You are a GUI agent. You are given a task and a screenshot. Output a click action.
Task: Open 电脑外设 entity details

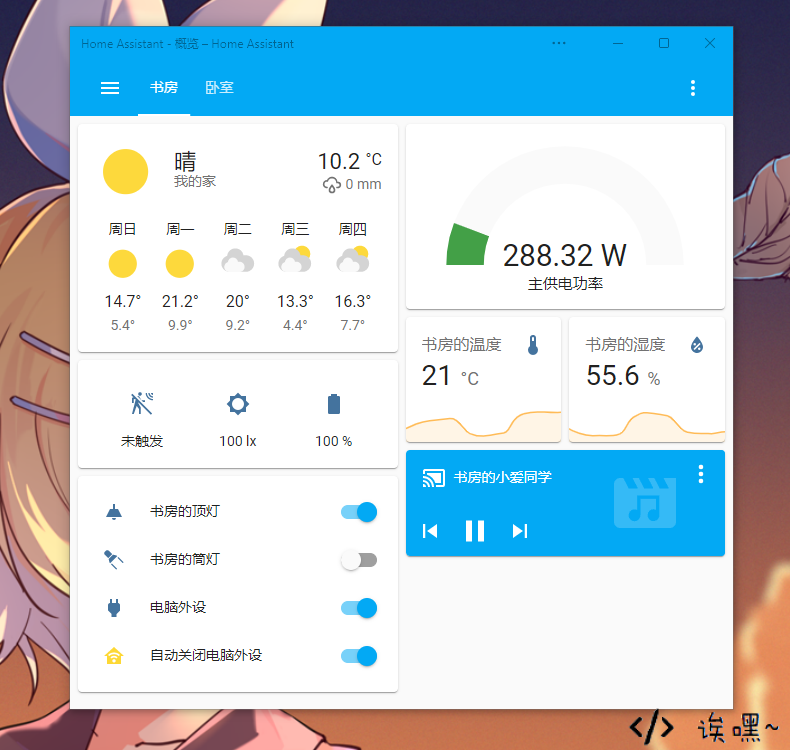point(178,607)
